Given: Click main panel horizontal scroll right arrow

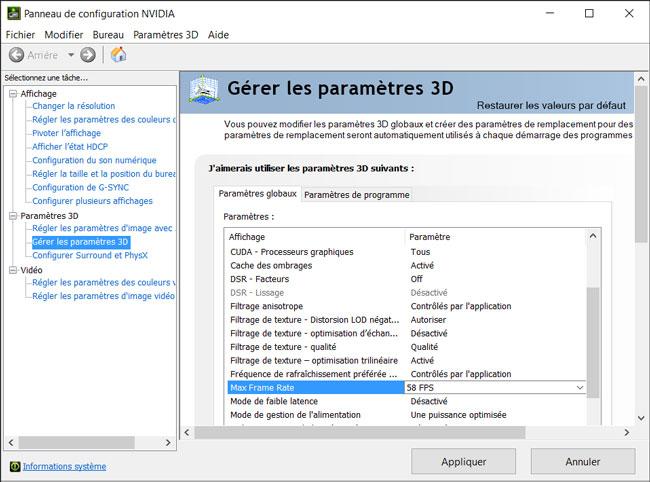Looking at the screenshot, I should tap(627, 433).
